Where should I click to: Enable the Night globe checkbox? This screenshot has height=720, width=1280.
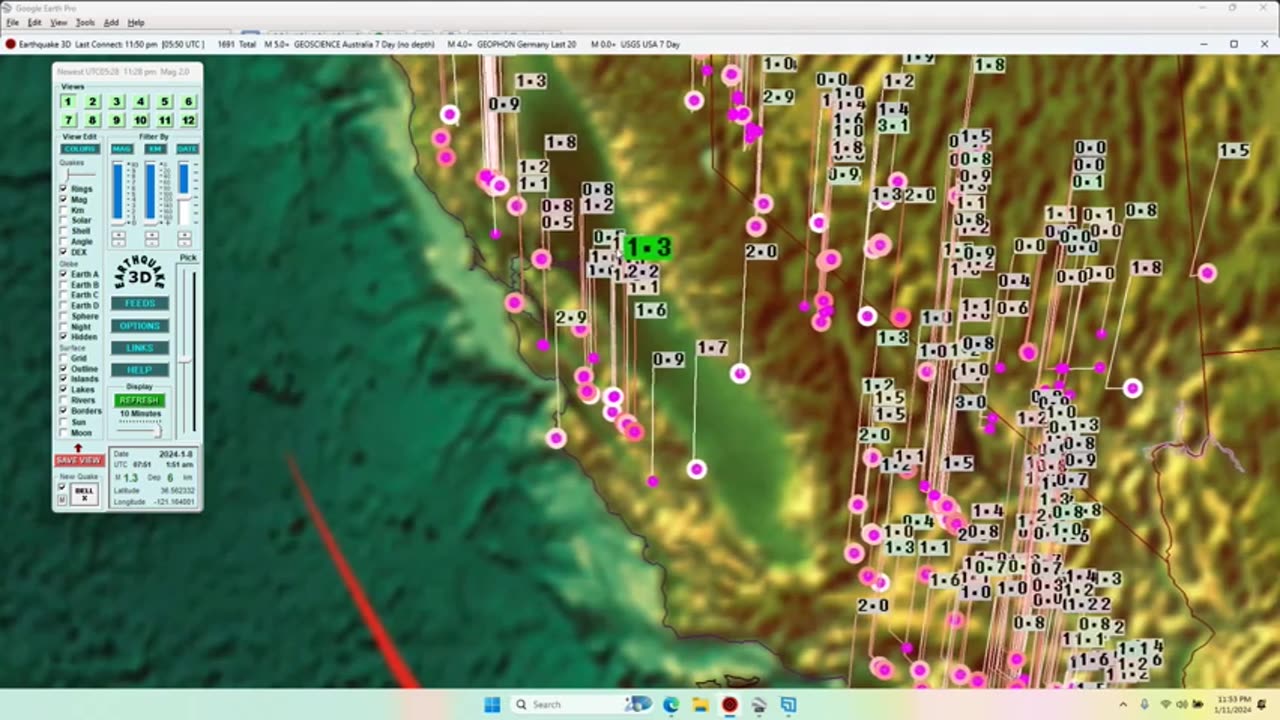64,326
